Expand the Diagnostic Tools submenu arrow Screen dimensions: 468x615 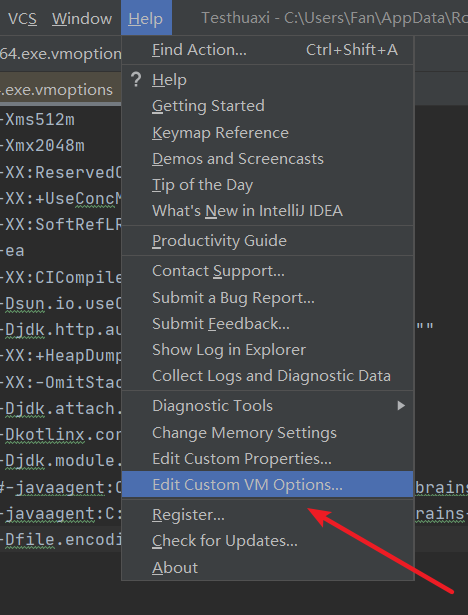401,406
